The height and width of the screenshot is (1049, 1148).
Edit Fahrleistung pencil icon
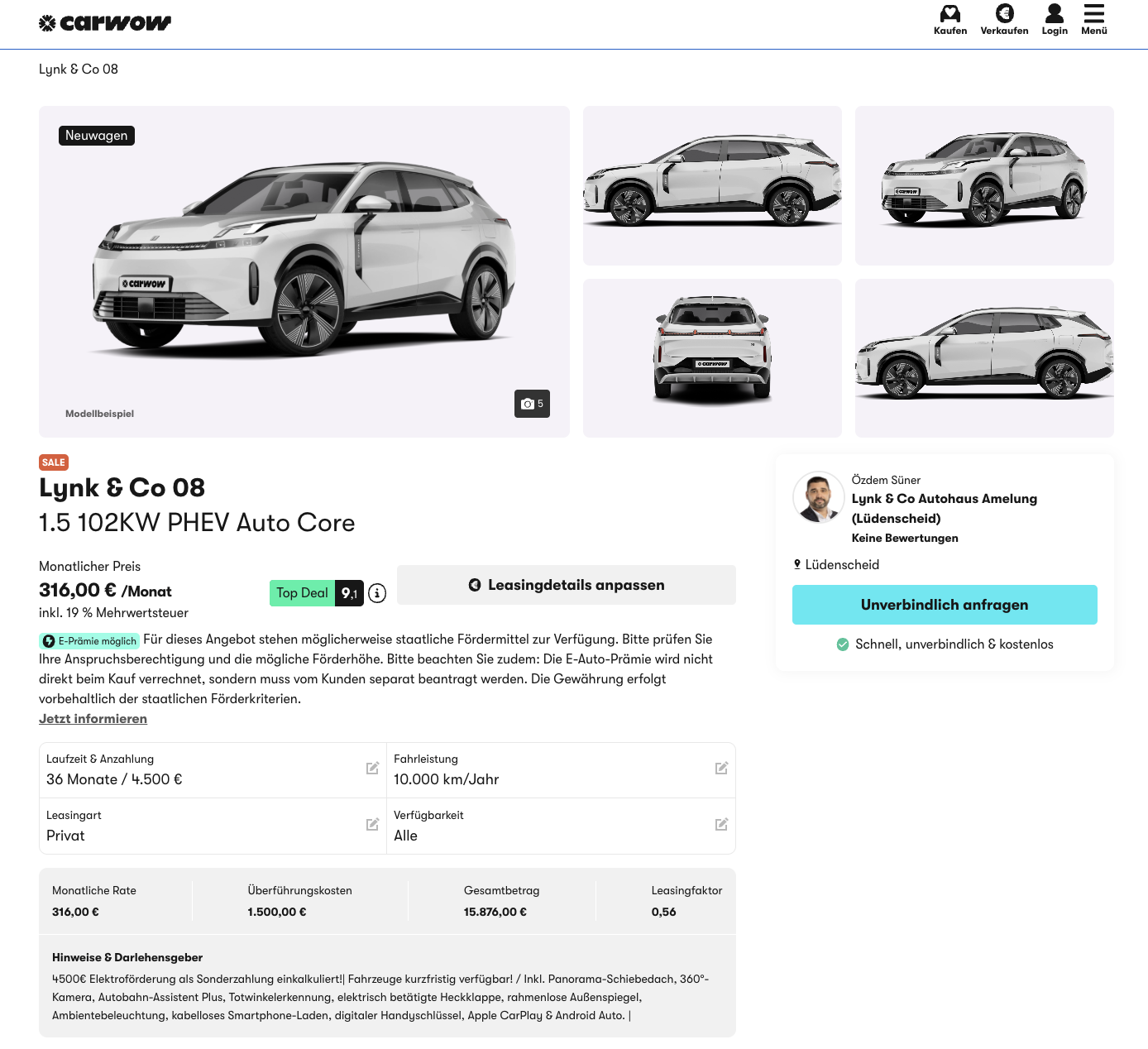[x=721, y=769]
